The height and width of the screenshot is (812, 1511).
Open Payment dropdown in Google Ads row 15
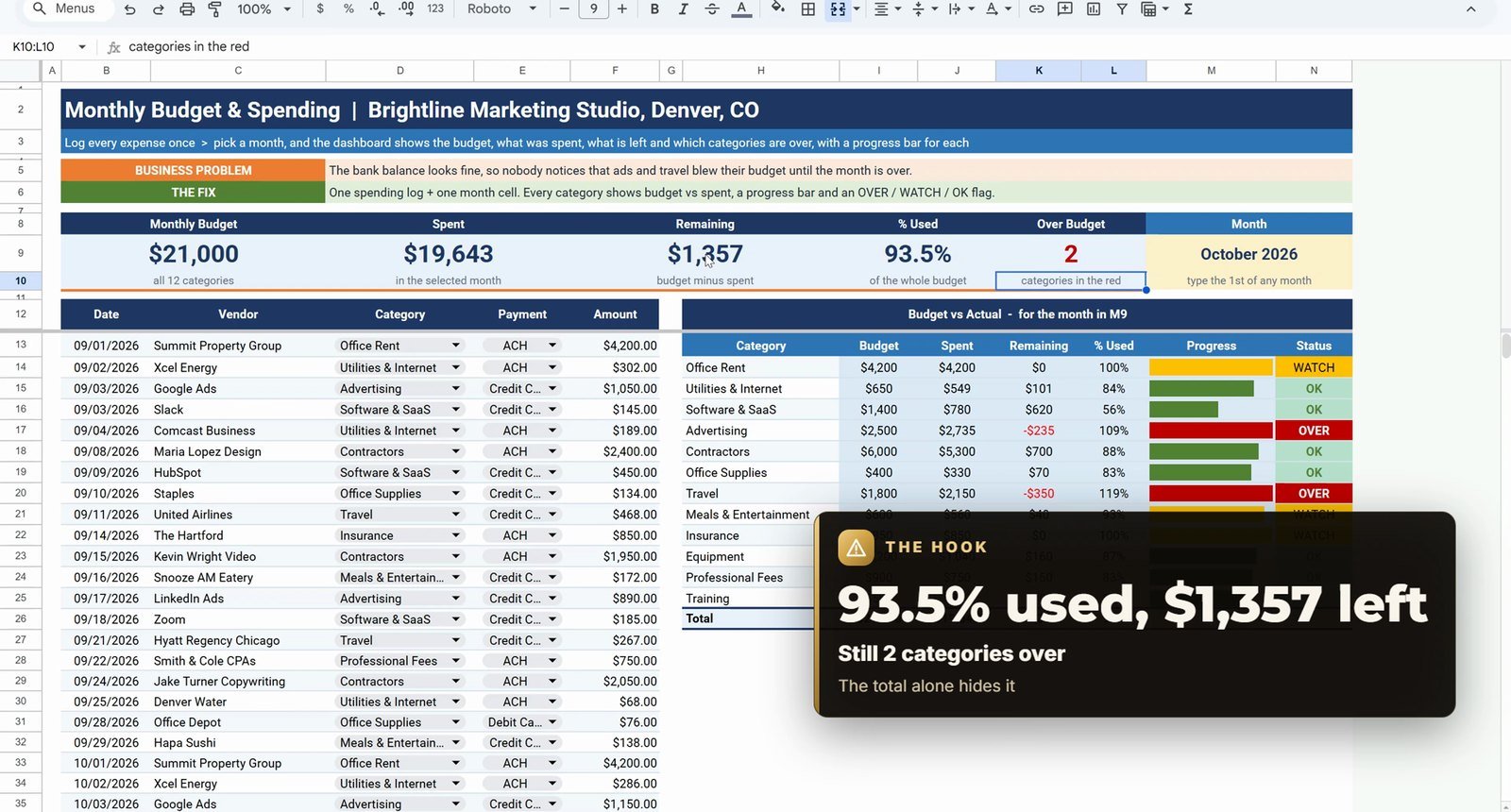point(552,388)
